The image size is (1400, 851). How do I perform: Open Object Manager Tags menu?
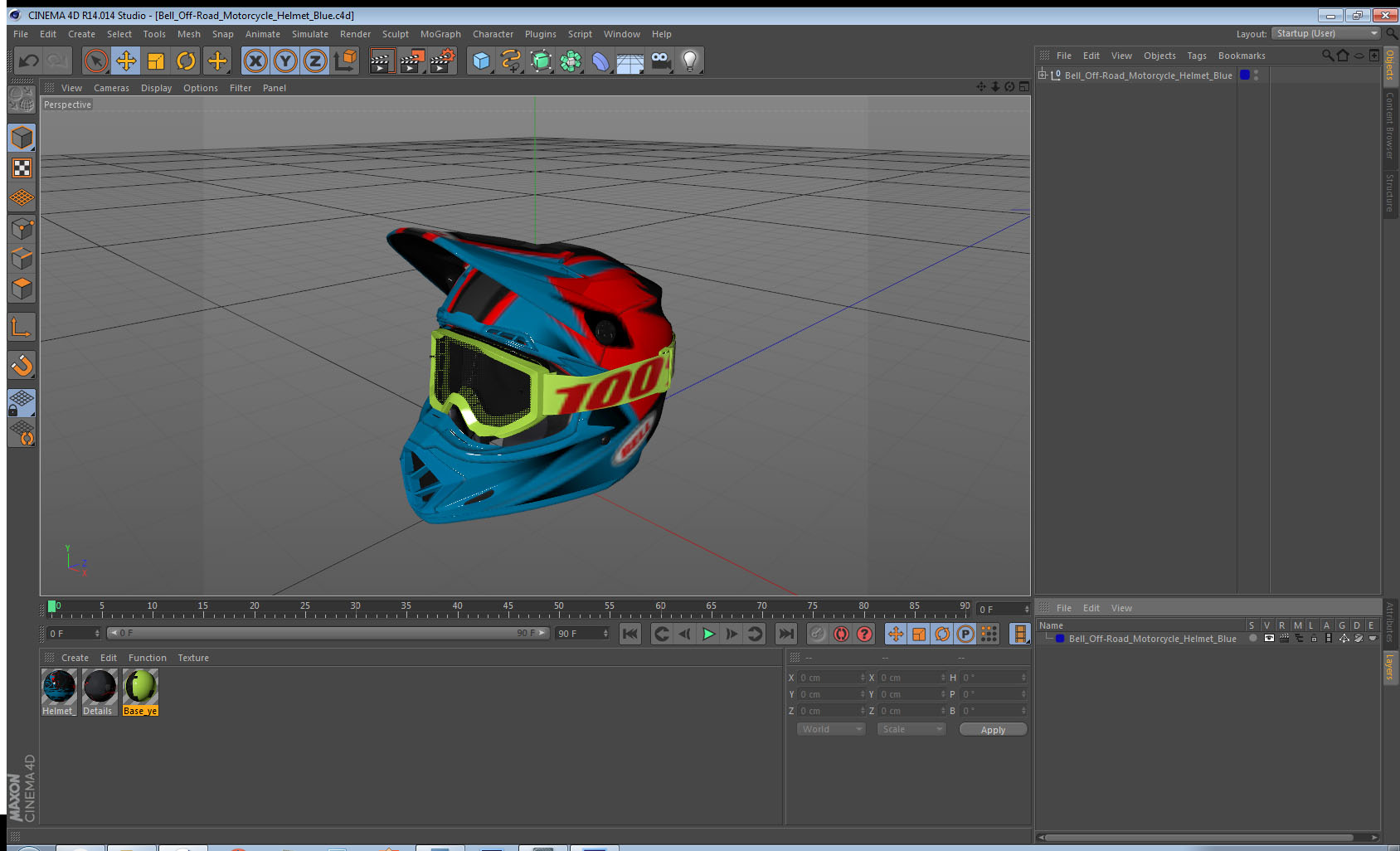pyautogui.click(x=1196, y=56)
